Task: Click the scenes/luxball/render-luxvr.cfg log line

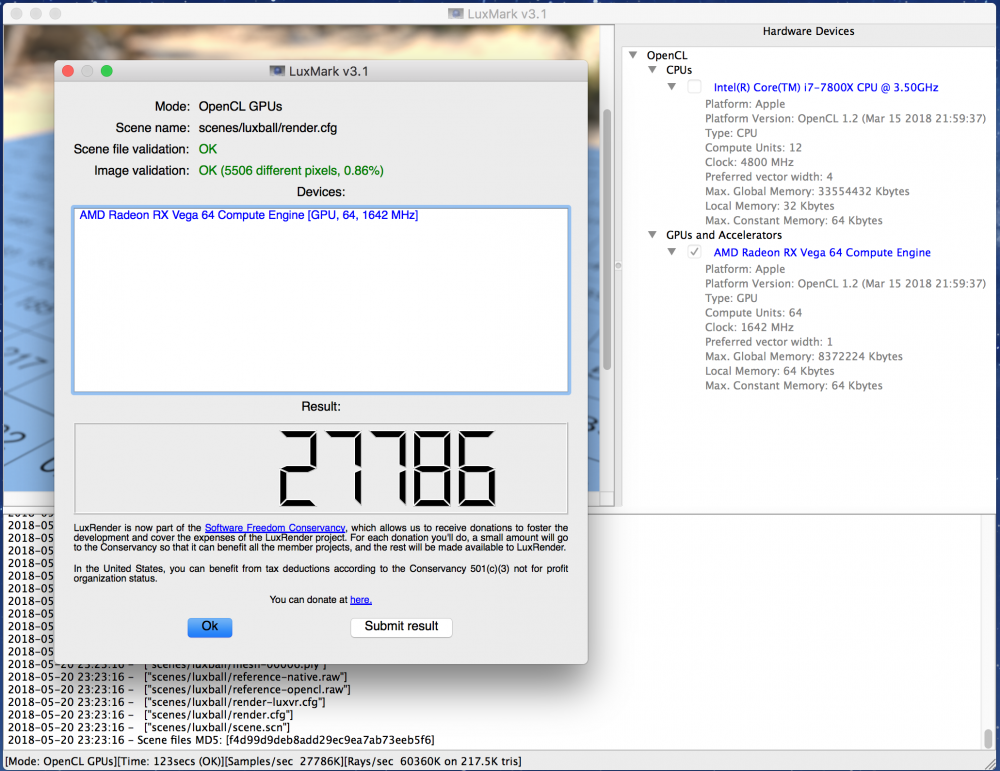Action: [x=166, y=702]
